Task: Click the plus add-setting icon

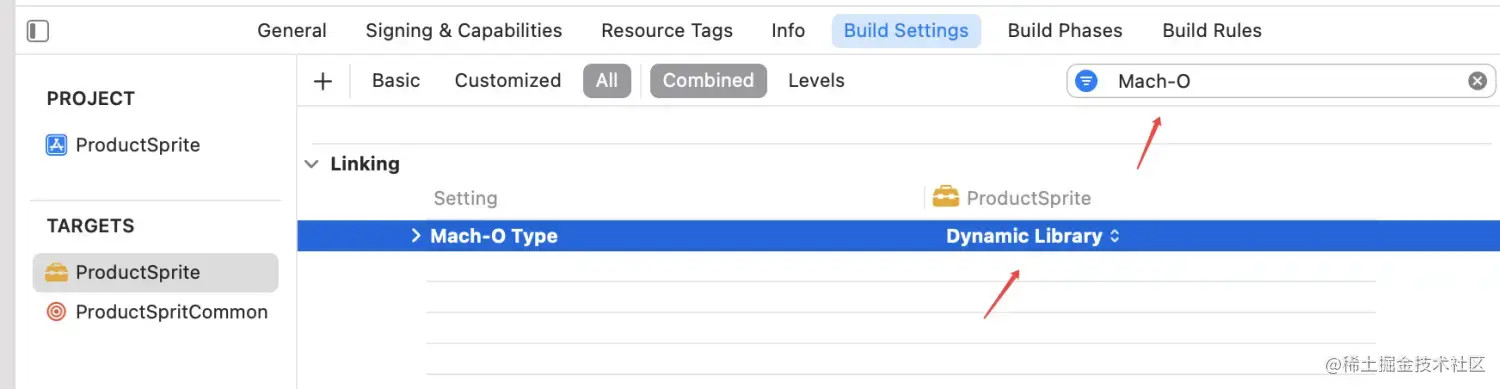Action: pos(322,81)
